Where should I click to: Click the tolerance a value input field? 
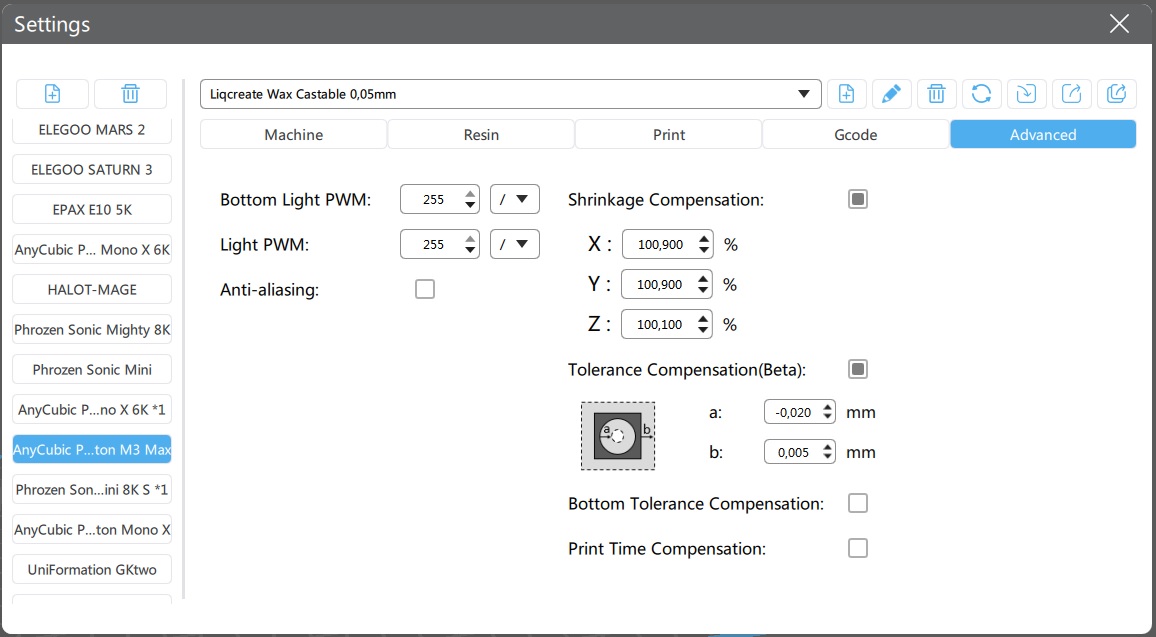coord(791,412)
